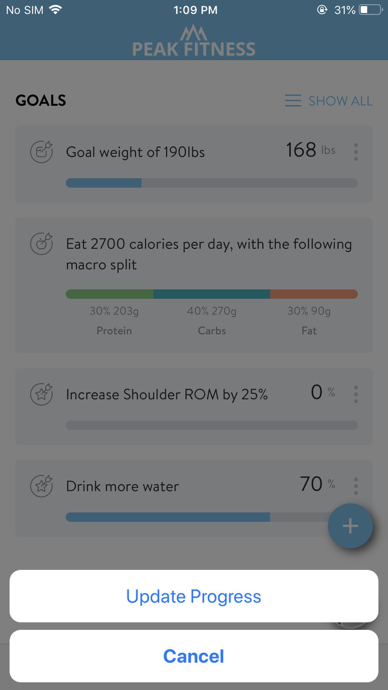Tap the goal weight target icon
388x690 pixels.
click(x=41, y=152)
